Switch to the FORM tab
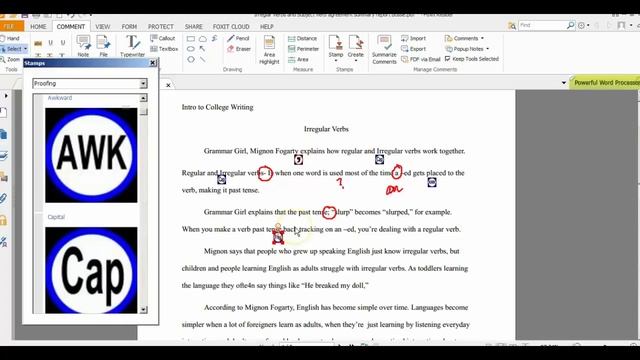 click(x=129, y=27)
